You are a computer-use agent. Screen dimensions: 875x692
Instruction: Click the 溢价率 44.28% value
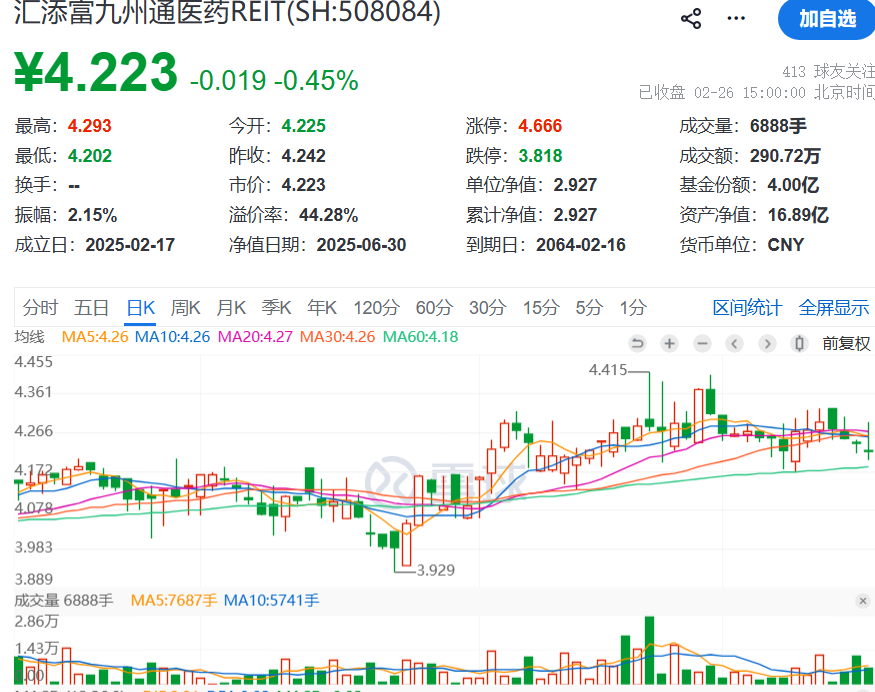(x=329, y=215)
